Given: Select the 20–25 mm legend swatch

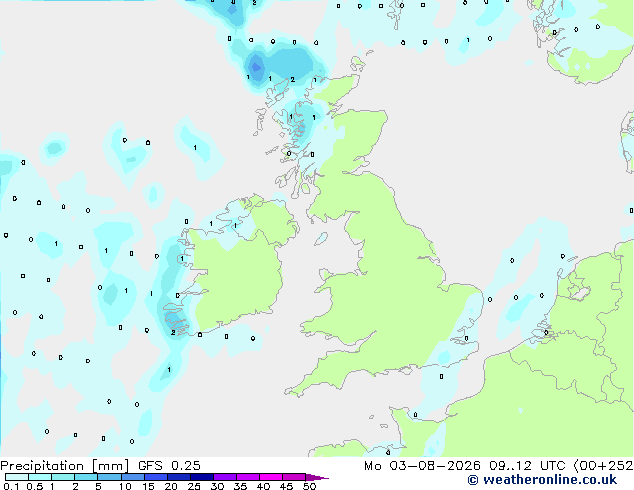Looking at the screenshot, I should coord(179,477).
